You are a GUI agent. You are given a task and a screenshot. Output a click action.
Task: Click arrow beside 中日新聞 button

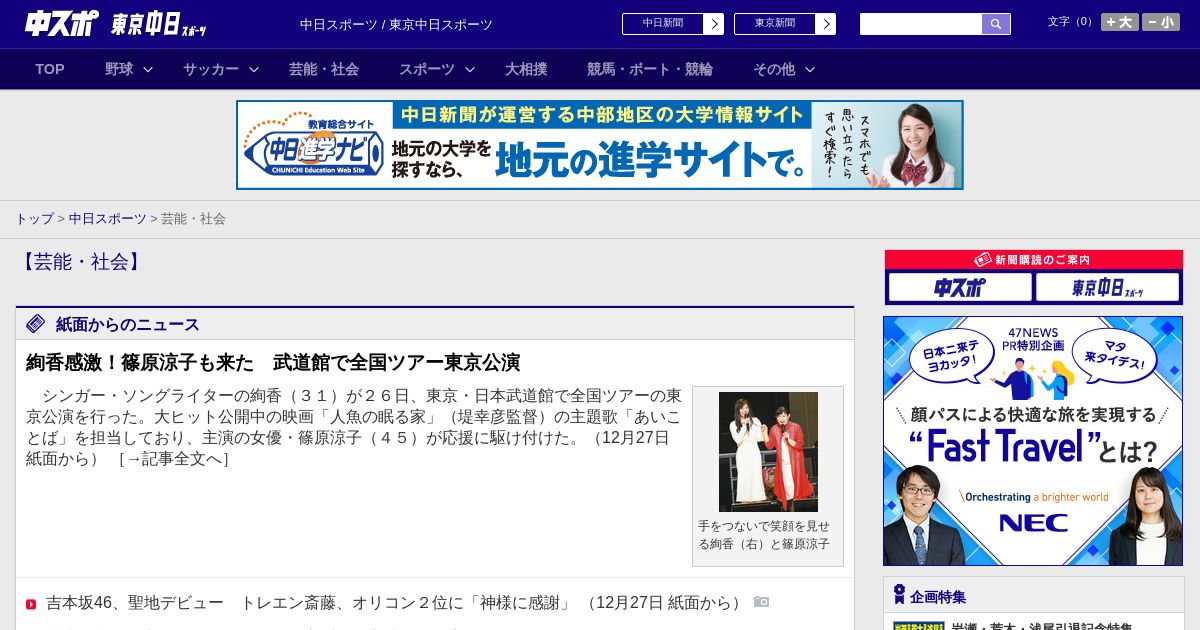point(714,24)
